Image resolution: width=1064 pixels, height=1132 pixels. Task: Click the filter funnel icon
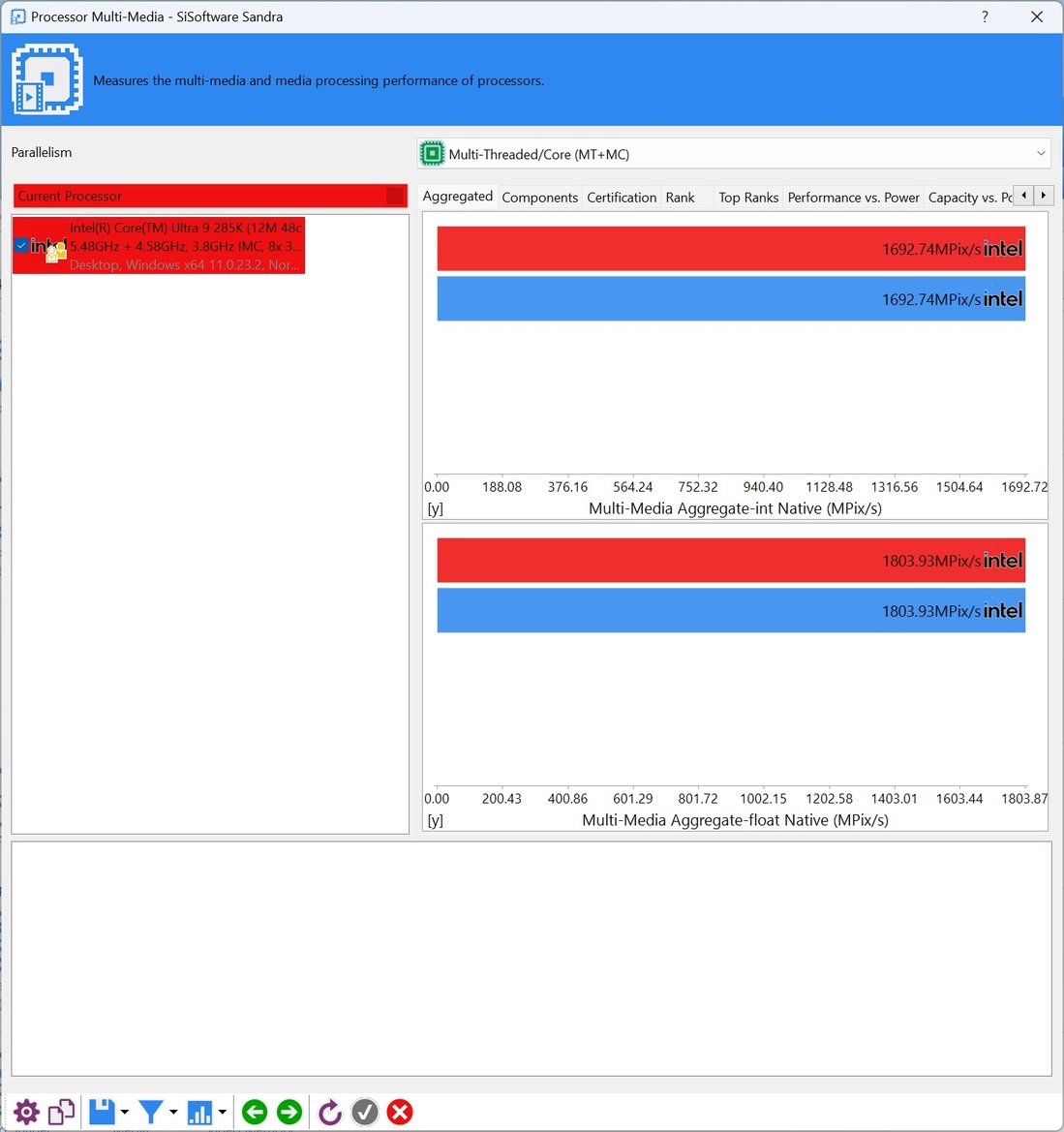[x=151, y=1112]
